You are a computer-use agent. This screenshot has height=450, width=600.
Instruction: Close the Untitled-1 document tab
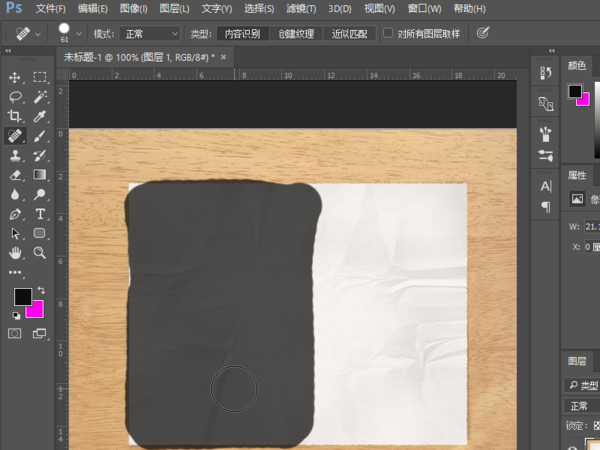[x=223, y=57]
